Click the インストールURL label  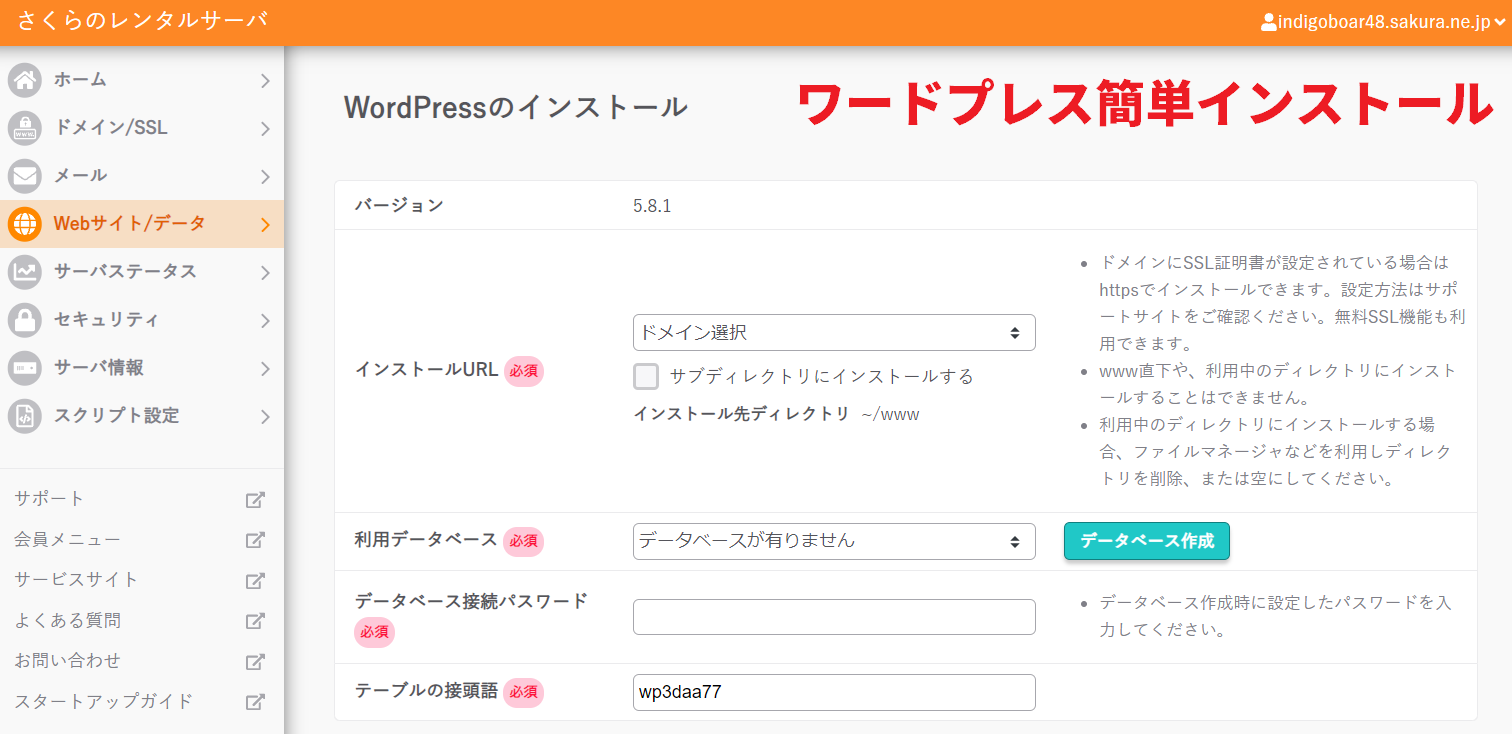click(426, 369)
